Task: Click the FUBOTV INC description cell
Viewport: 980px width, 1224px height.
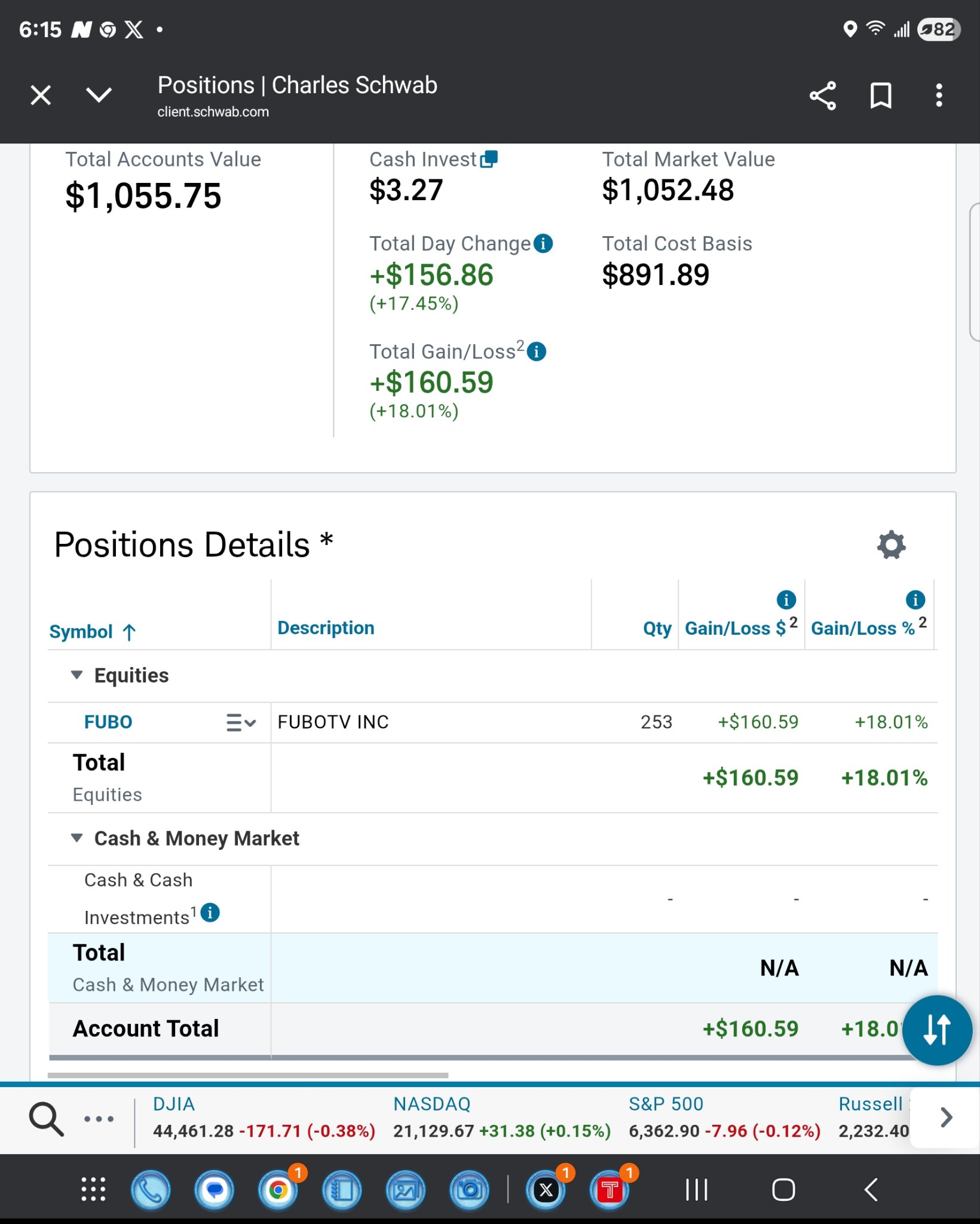Action: coord(430,722)
